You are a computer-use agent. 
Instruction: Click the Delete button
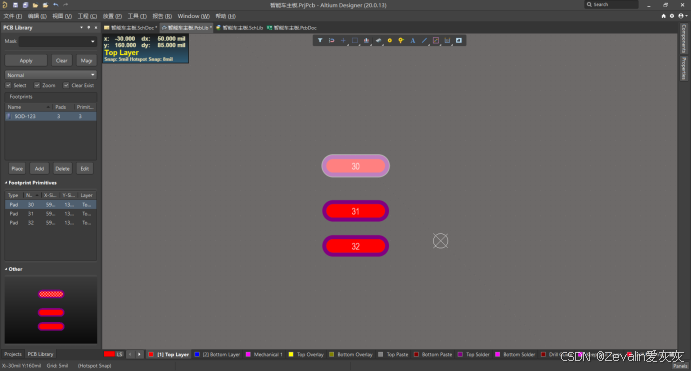(62, 169)
